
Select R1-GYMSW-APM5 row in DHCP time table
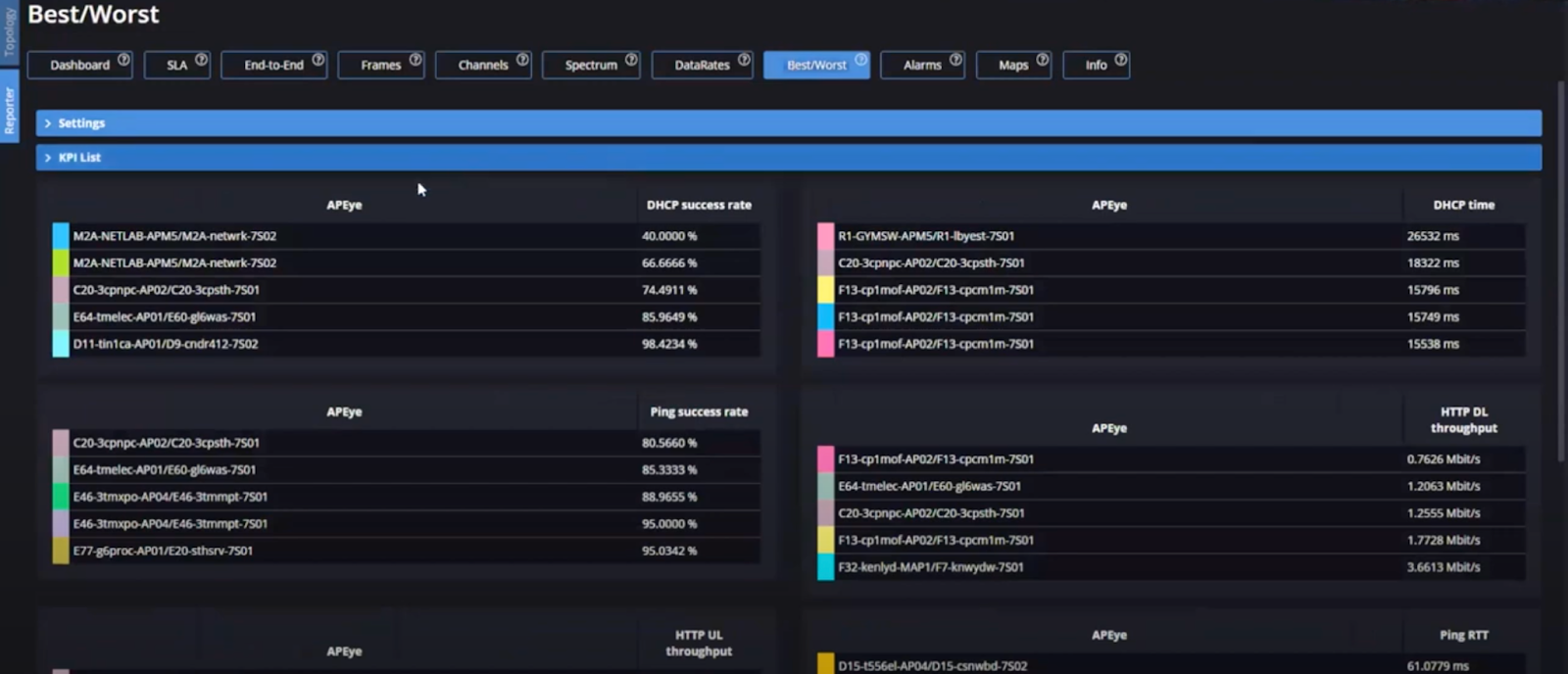(x=926, y=236)
